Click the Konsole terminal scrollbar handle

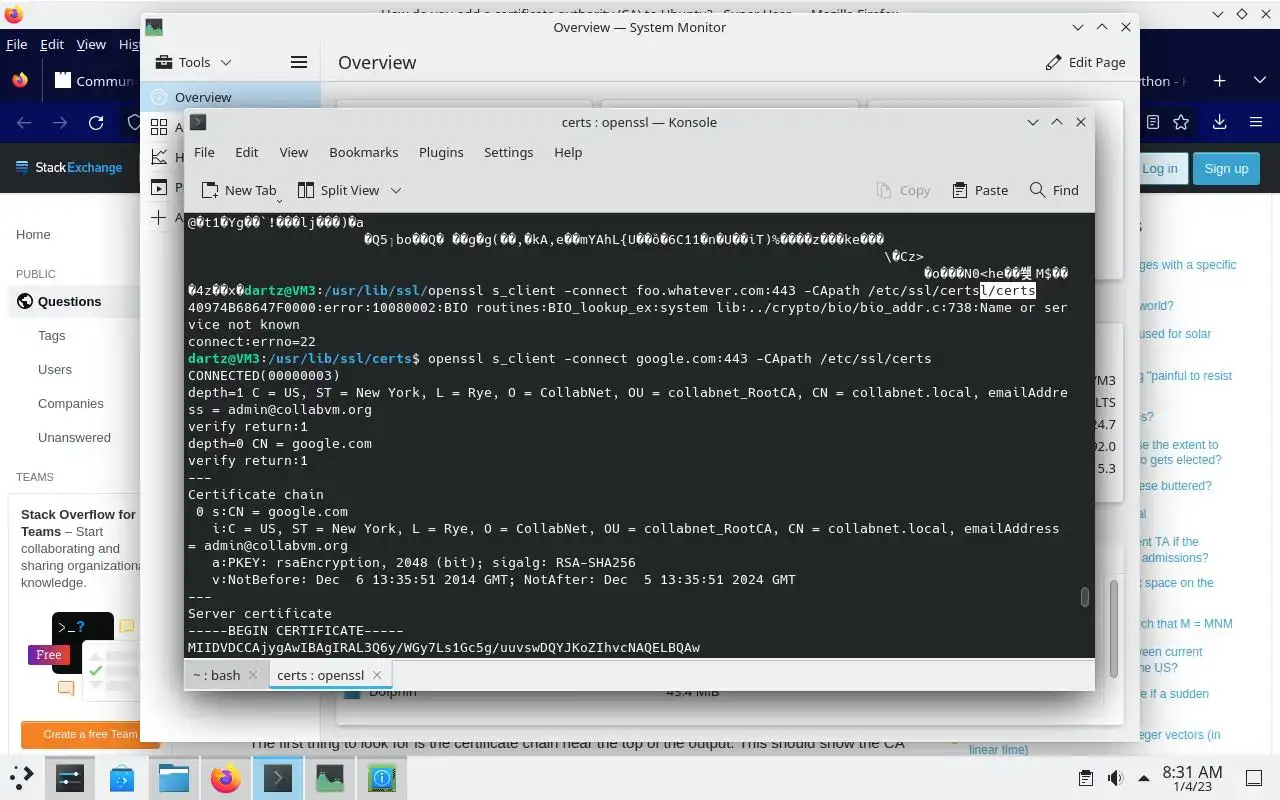pos(1085,597)
